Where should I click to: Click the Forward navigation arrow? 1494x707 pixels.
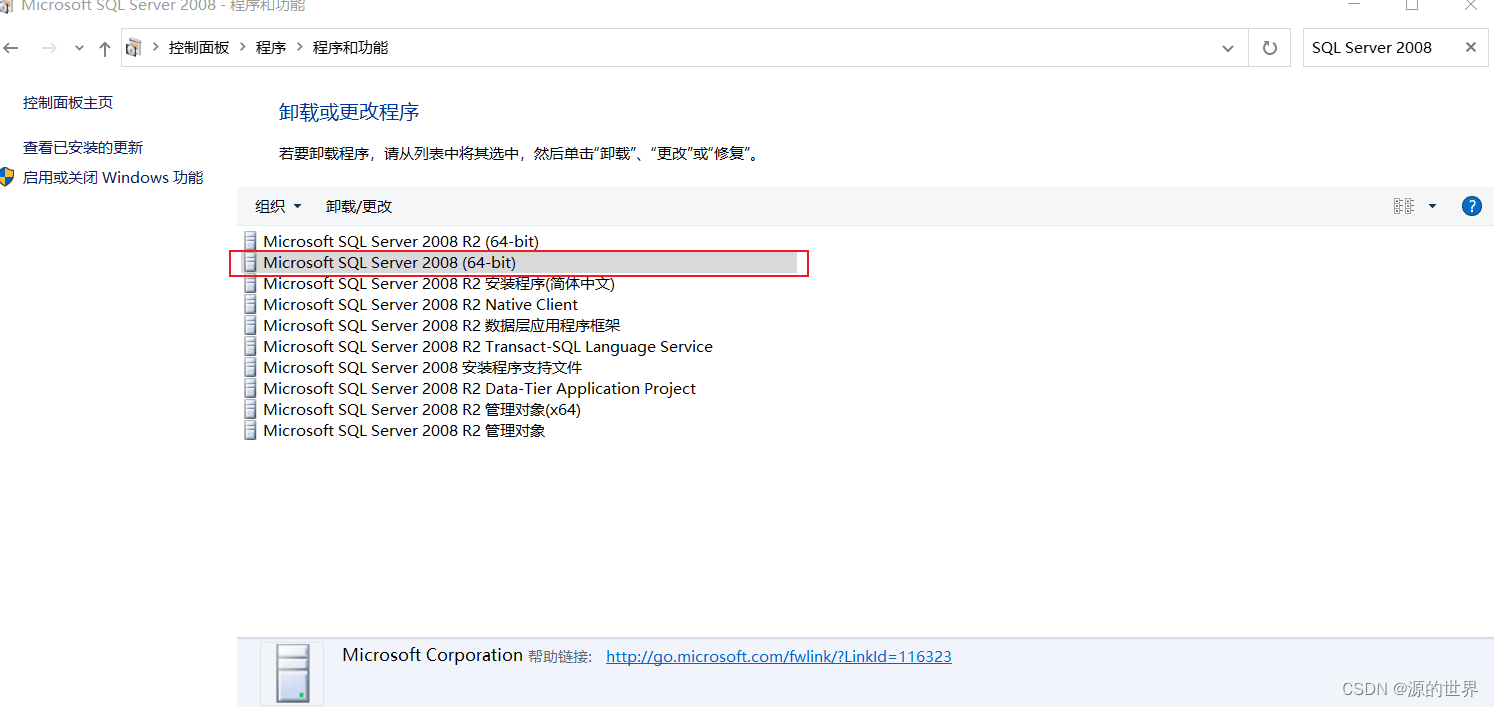coord(49,48)
